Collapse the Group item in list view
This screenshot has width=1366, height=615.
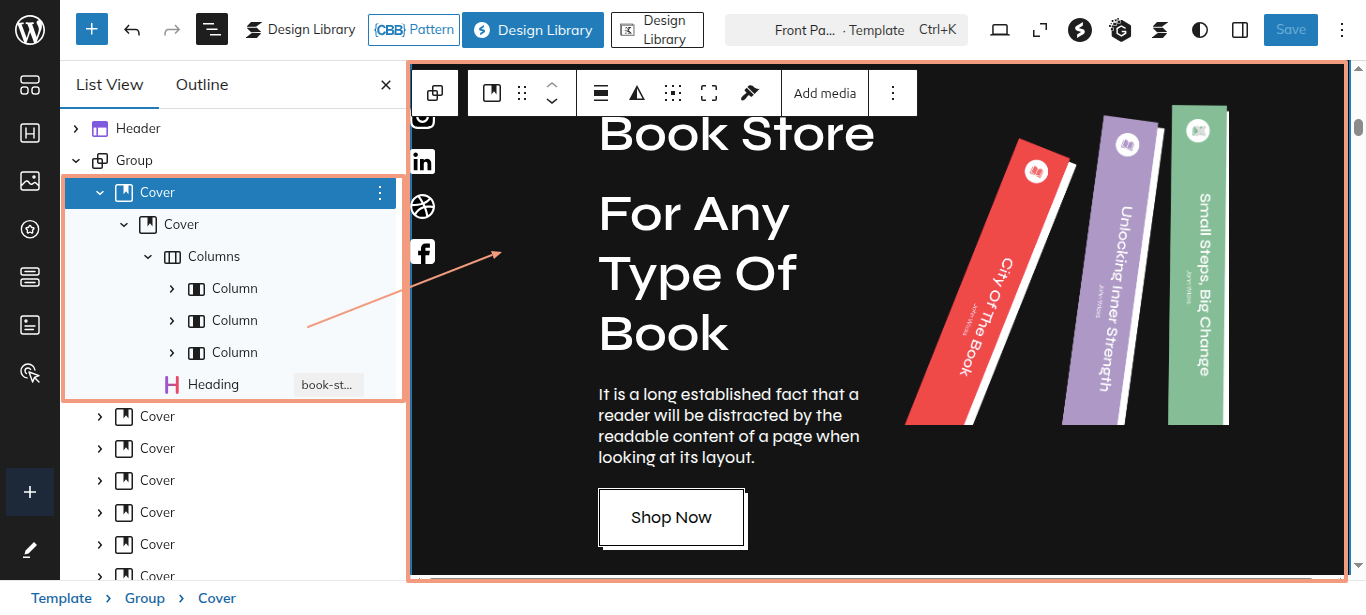[x=76, y=160]
